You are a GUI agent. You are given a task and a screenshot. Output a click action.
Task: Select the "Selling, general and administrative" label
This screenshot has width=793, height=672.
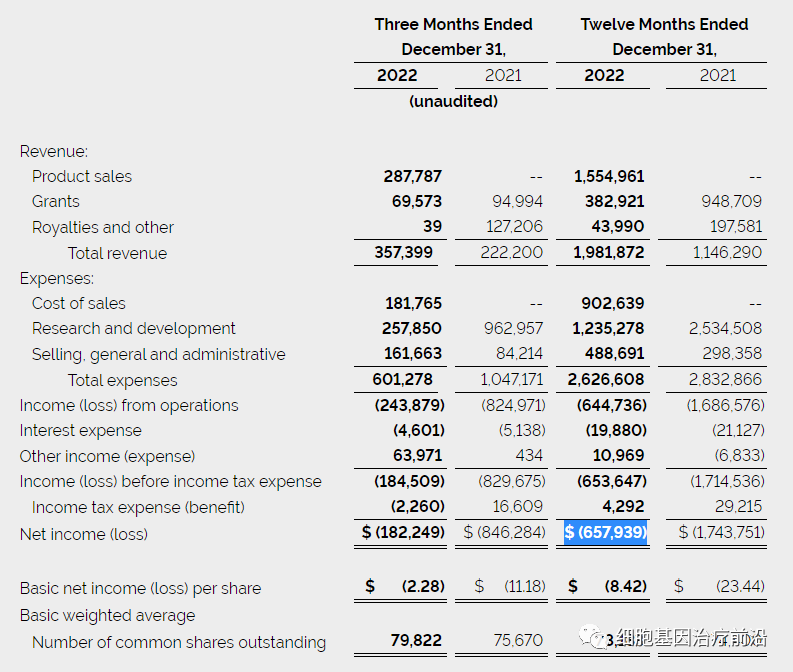point(158,354)
